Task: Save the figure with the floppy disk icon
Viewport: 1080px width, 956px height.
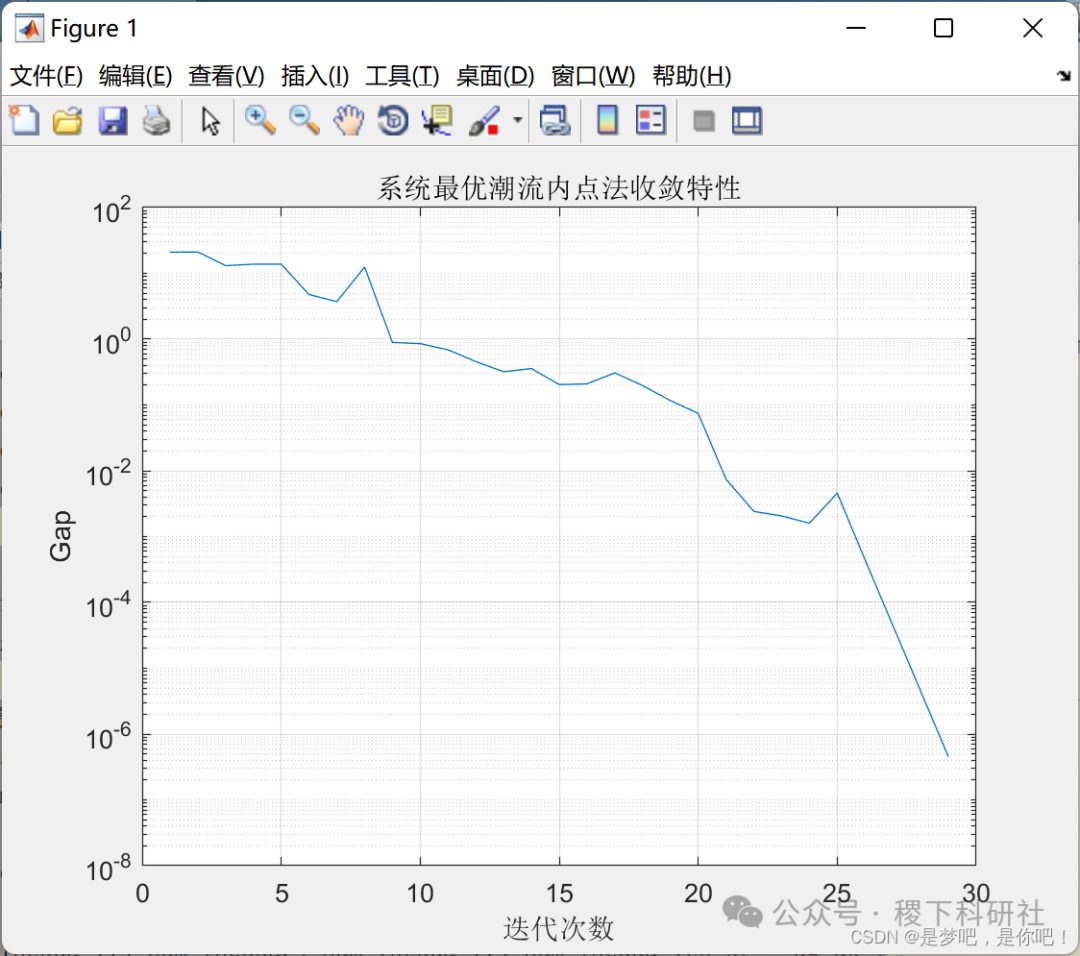Action: click(112, 121)
